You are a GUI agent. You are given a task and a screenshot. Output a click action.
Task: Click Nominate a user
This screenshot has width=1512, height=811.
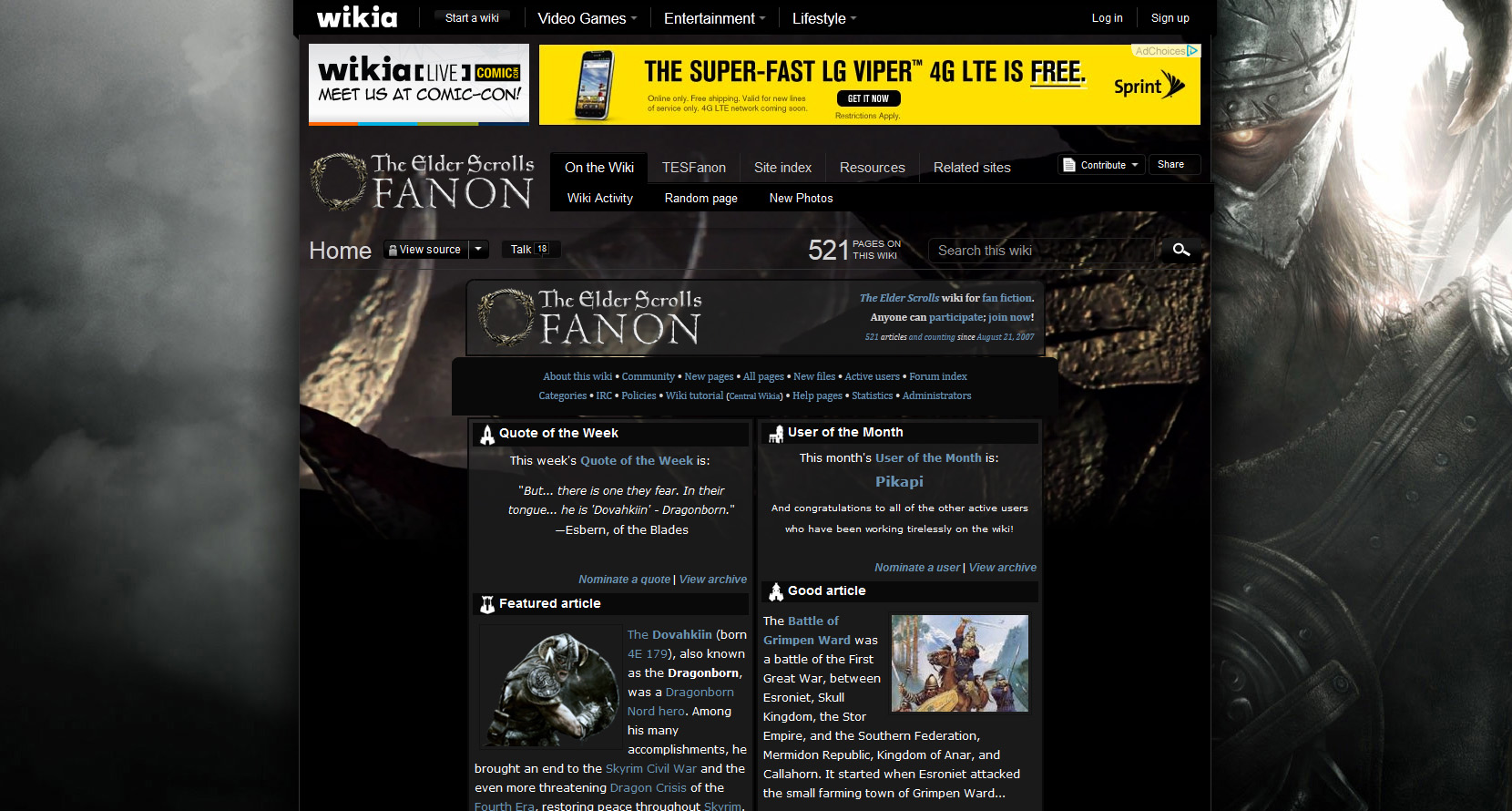[x=917, y=568]
